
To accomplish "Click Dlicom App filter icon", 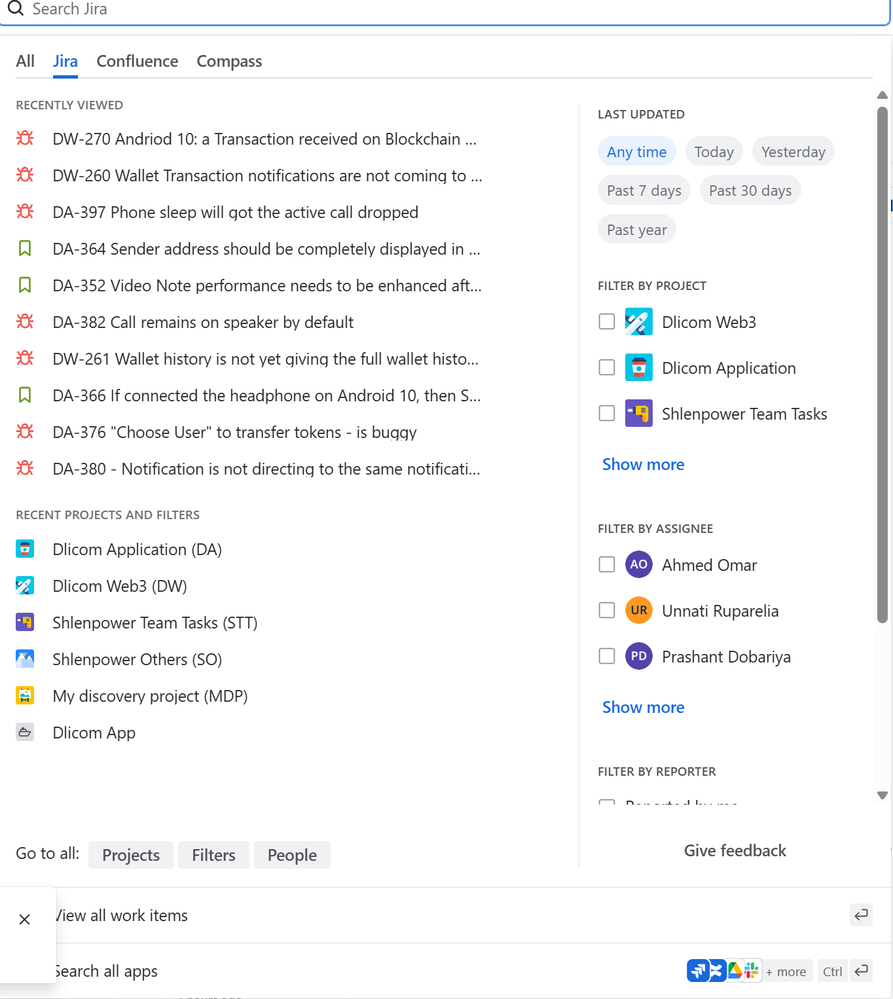I will click(x=25, y=732).
